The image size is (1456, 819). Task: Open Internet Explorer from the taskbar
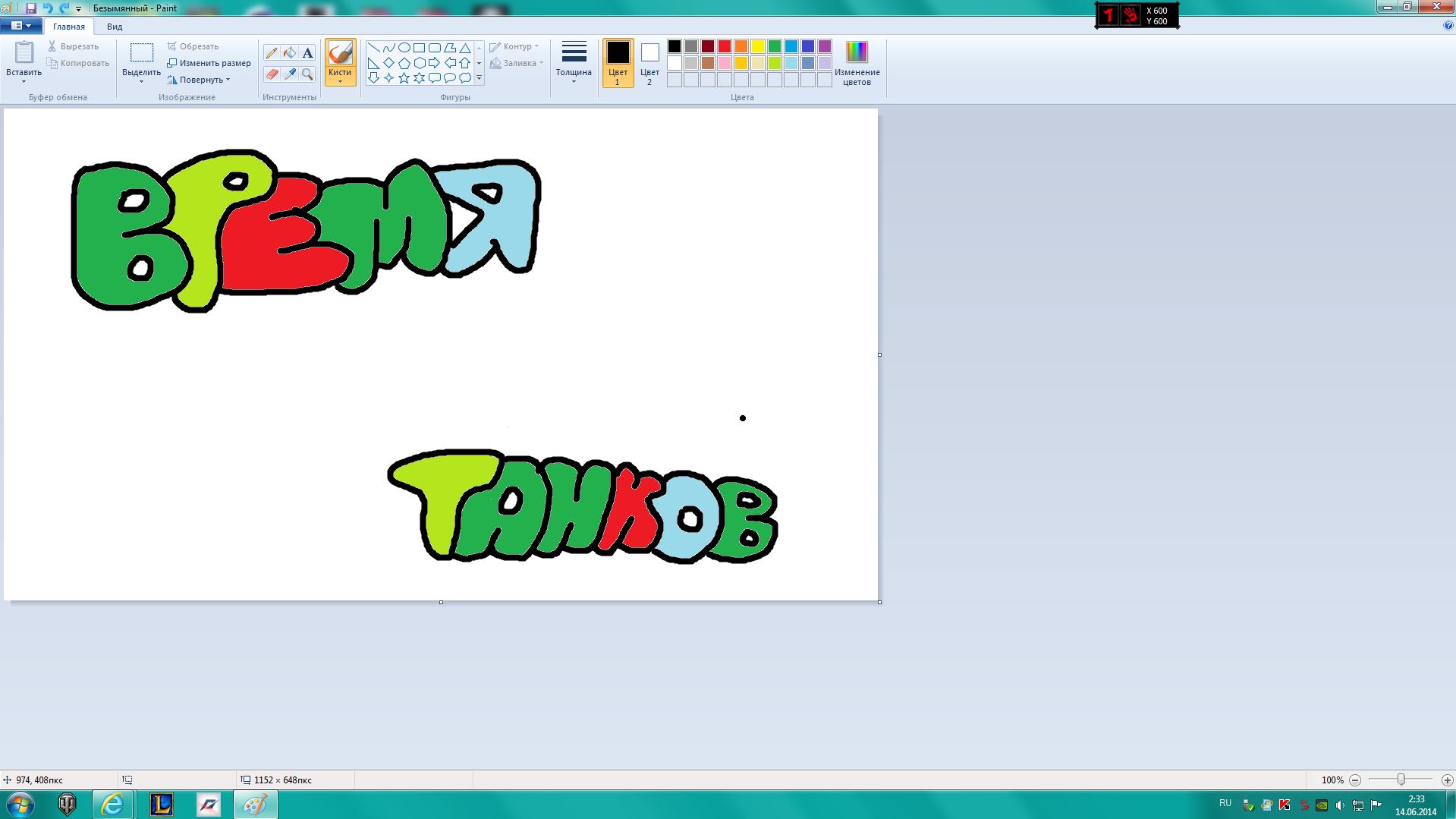[113, 805]
